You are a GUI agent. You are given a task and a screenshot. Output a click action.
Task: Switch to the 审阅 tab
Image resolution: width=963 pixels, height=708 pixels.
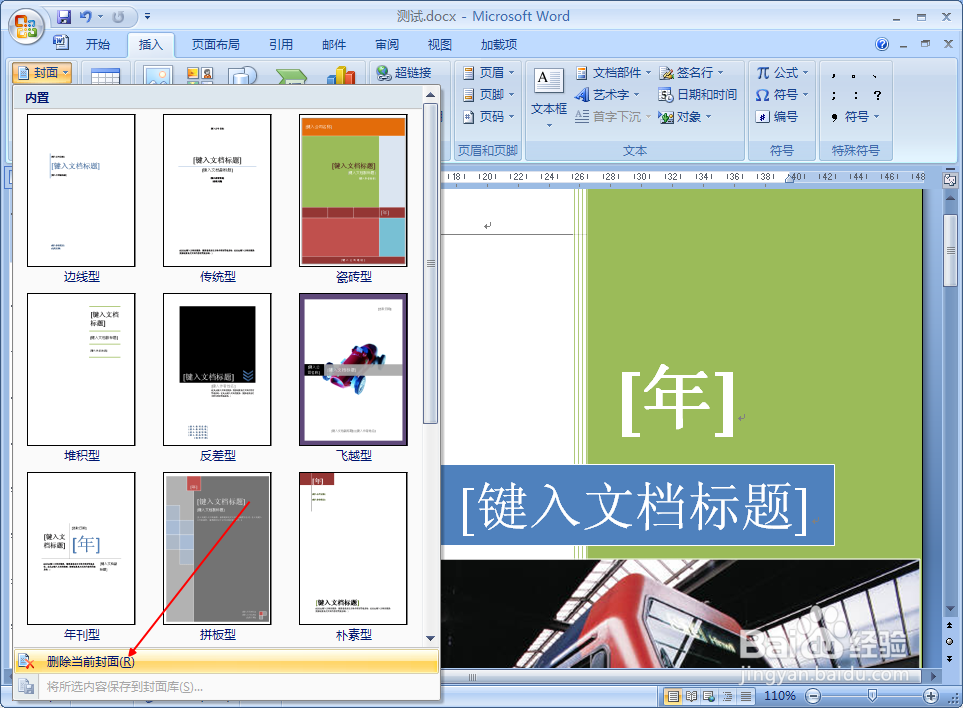pos(387,44)
